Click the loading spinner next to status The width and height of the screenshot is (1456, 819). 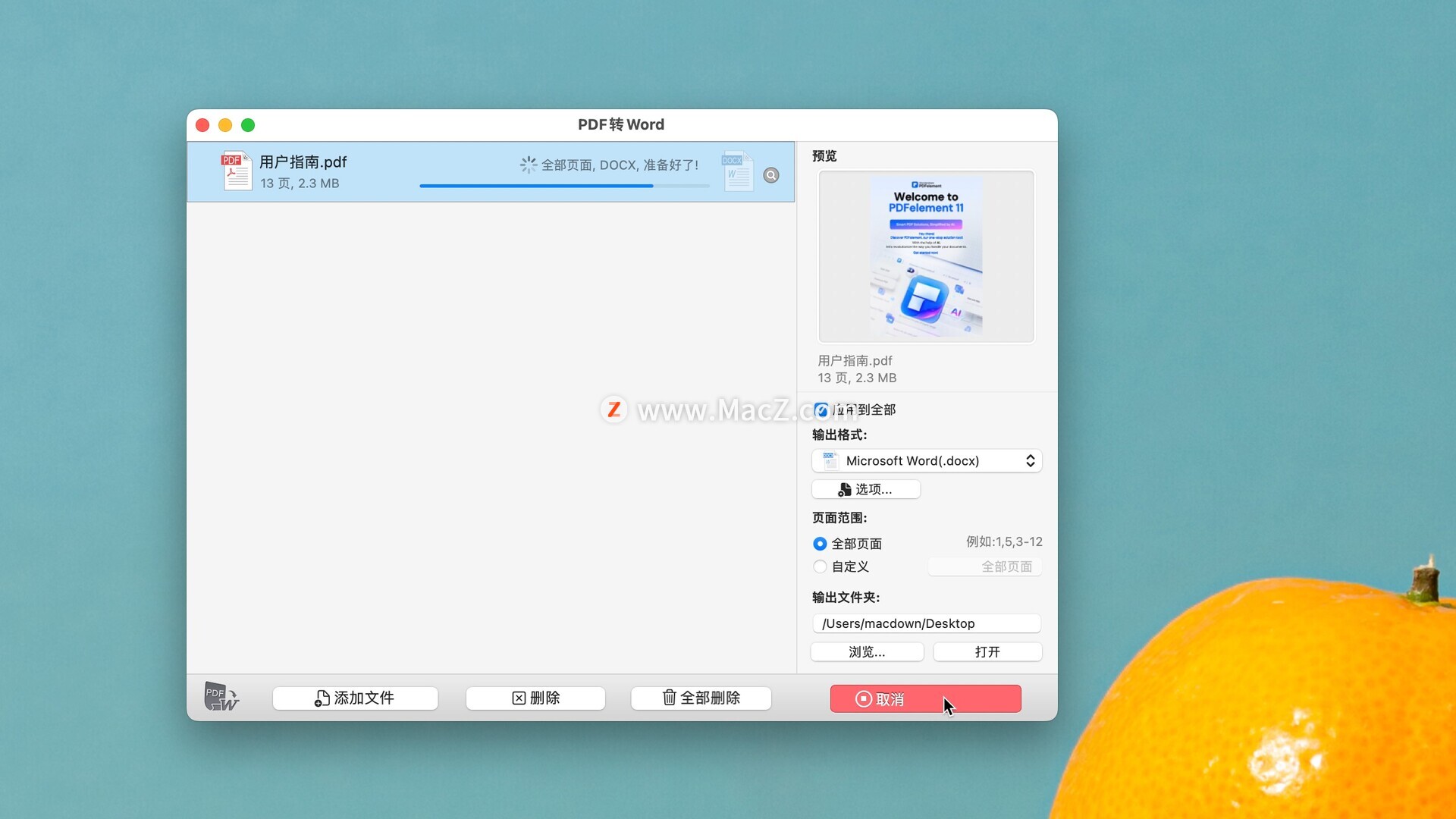tap(529, 165)
